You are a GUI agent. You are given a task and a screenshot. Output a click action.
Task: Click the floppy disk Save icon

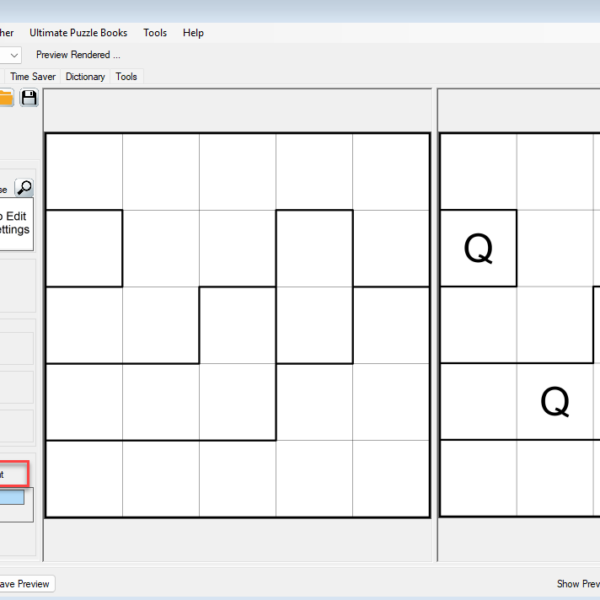pyautogui.click(x=29, y=97)
